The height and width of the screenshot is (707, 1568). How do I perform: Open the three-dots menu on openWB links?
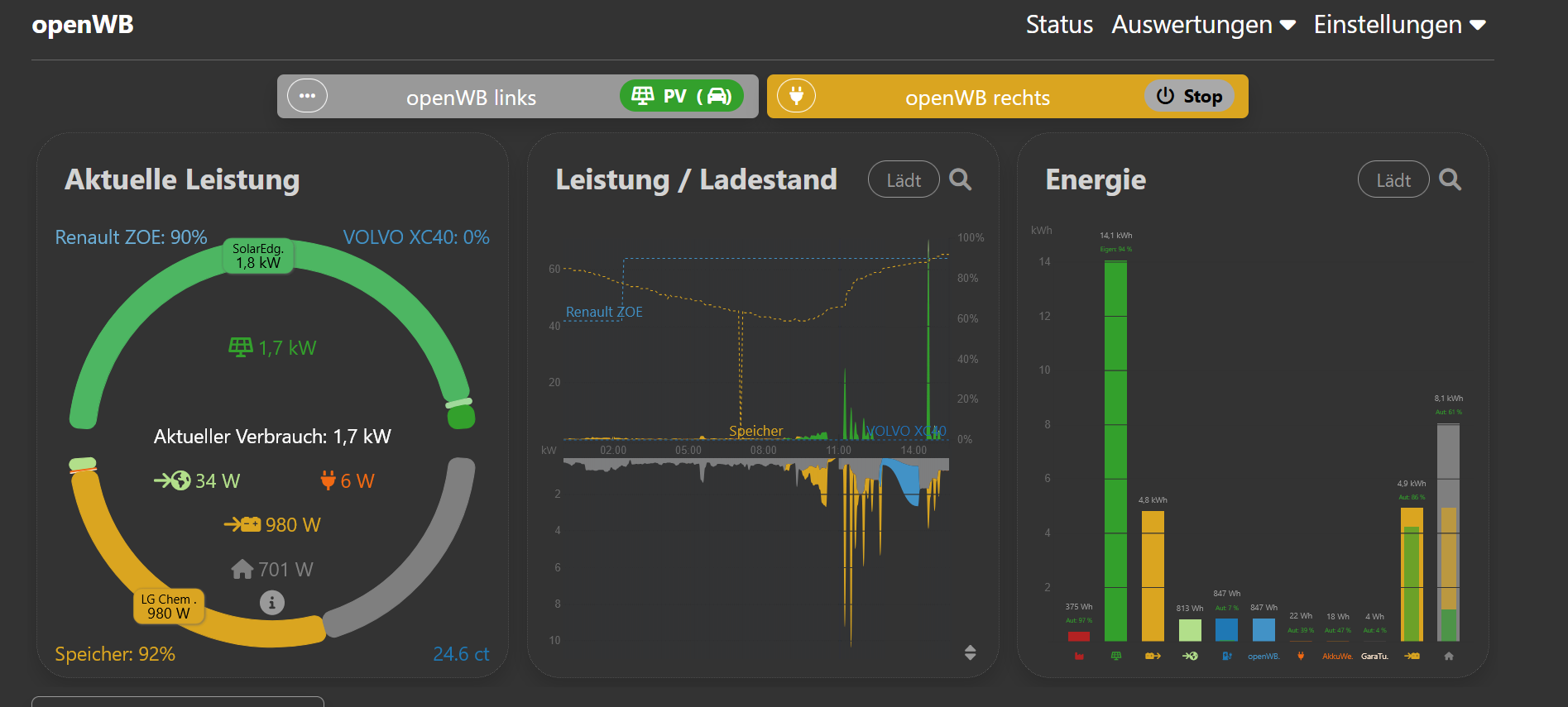(307, 96)
